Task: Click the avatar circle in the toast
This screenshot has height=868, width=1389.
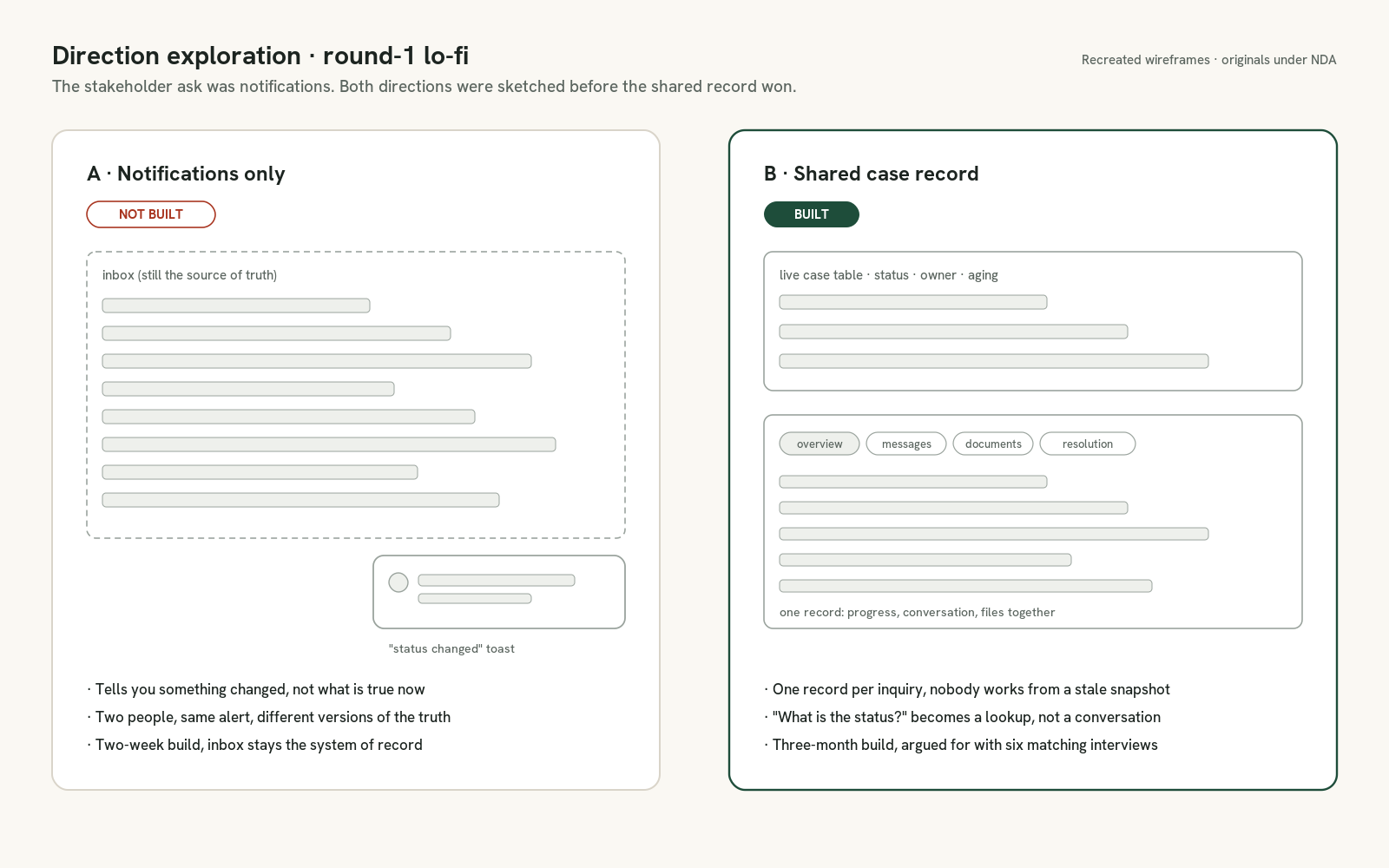Action: (x=398, y=582)
